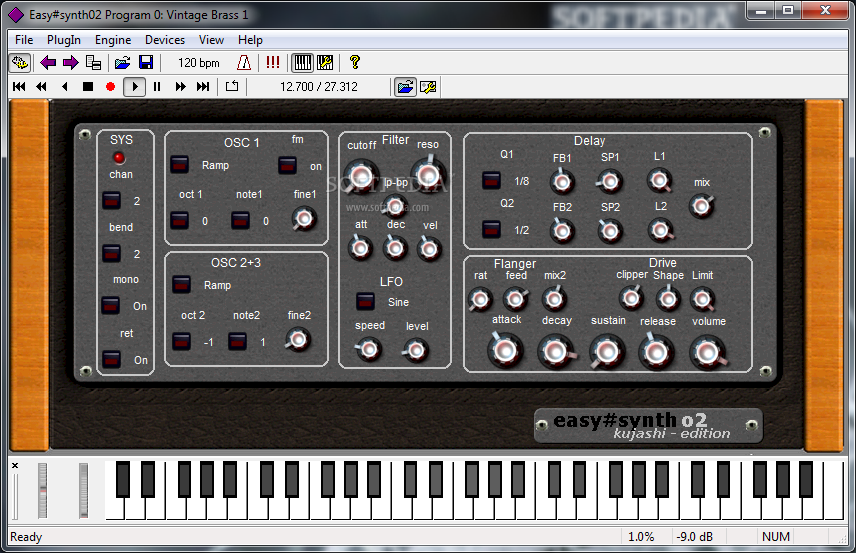Open the Devices menu
This screenshot has width=856, height=553.
click(165, 40)
